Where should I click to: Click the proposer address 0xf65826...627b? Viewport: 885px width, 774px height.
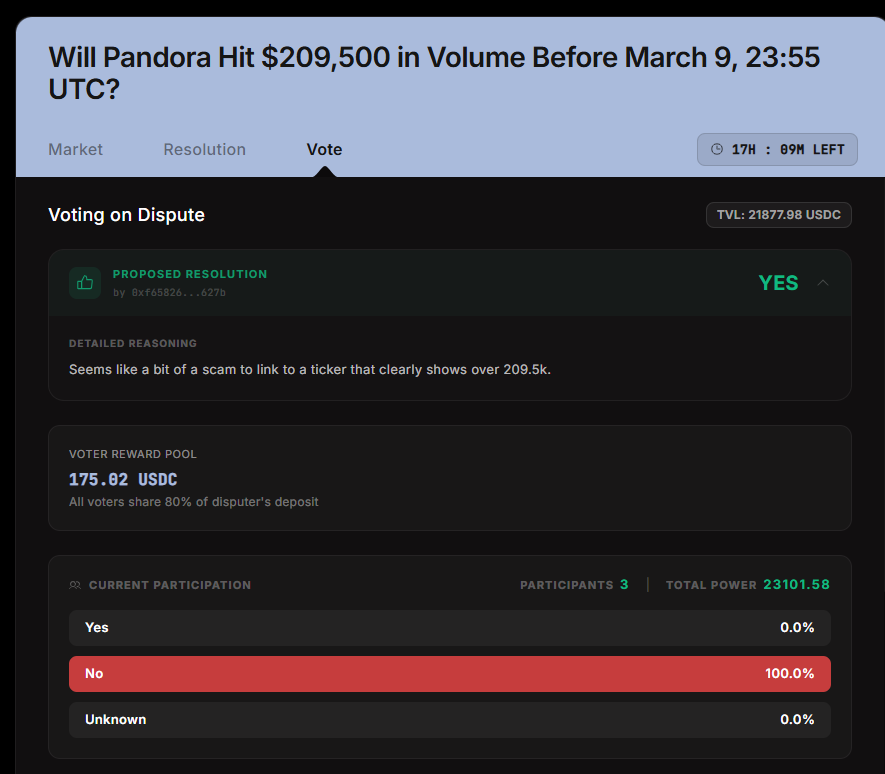pyautogui.click(x=178, y=292)
